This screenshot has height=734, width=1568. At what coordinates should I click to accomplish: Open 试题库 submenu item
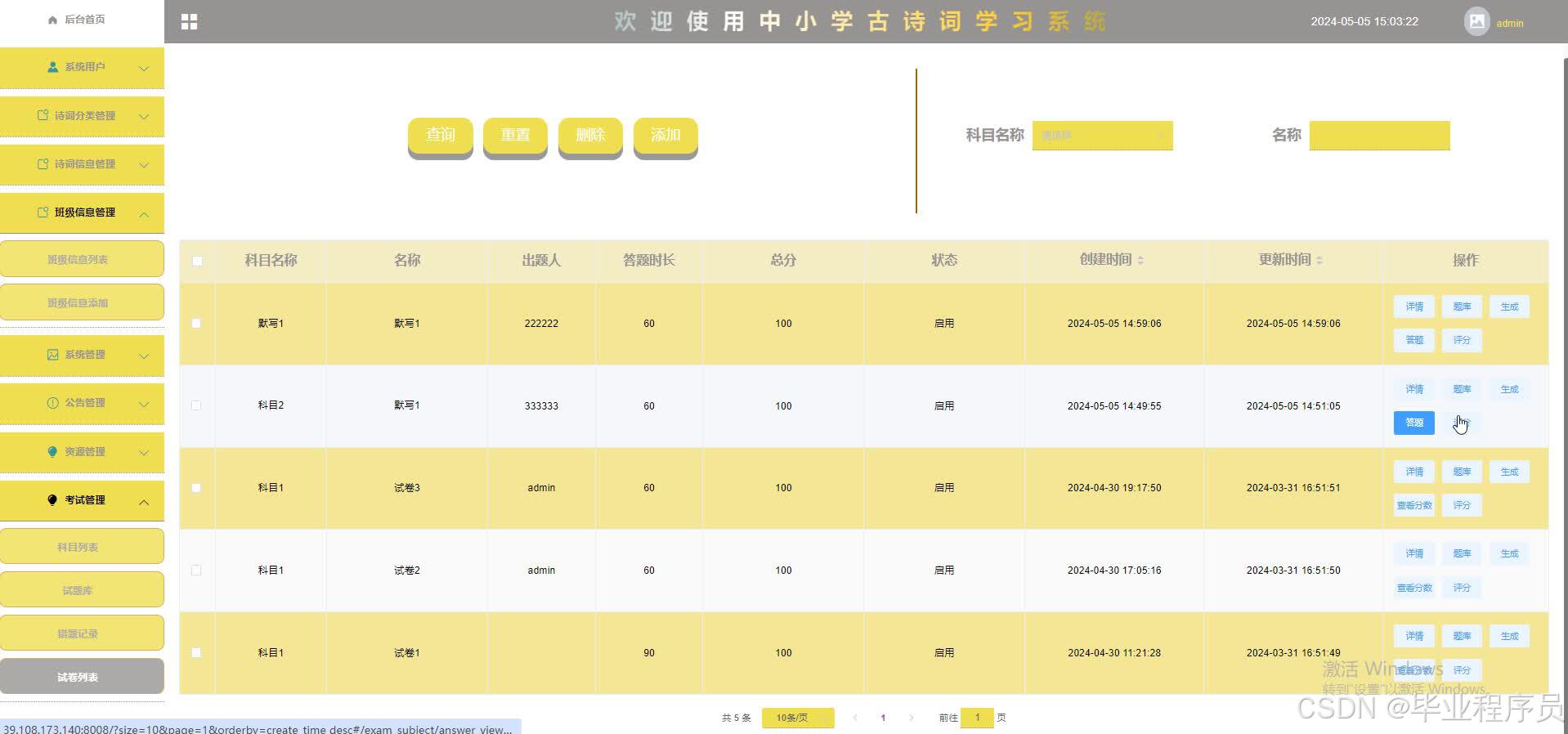[82, 590]
